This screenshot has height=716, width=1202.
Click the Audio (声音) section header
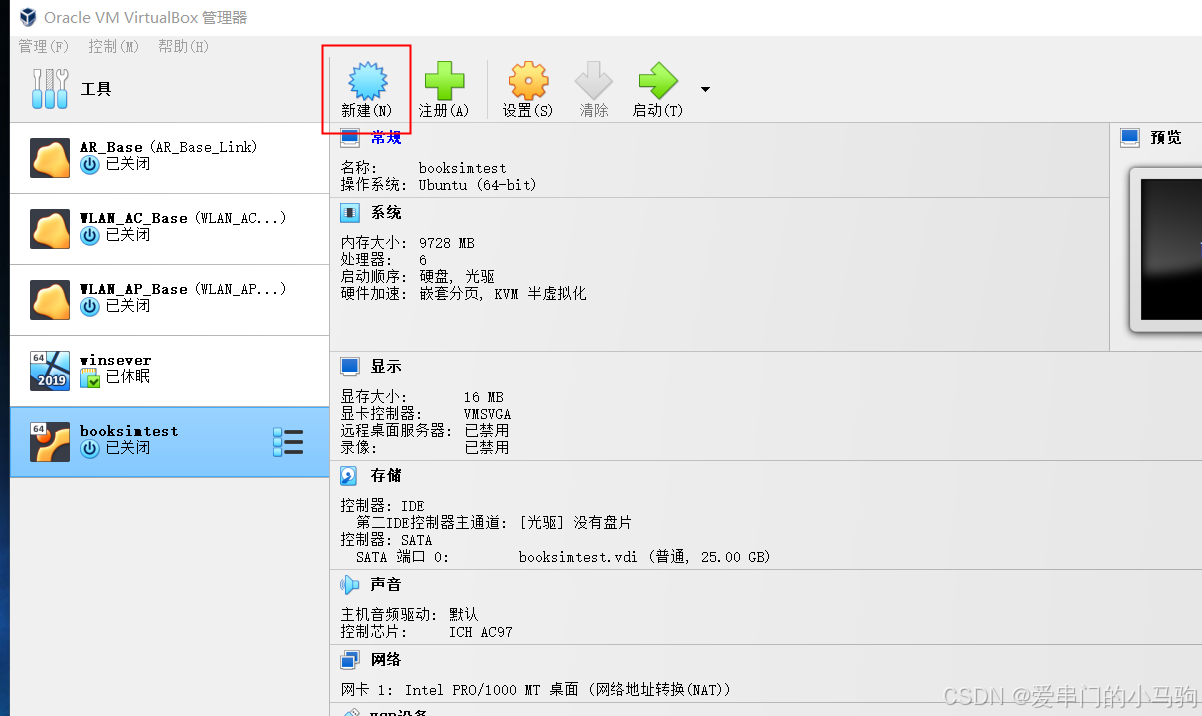click(386, 584)
